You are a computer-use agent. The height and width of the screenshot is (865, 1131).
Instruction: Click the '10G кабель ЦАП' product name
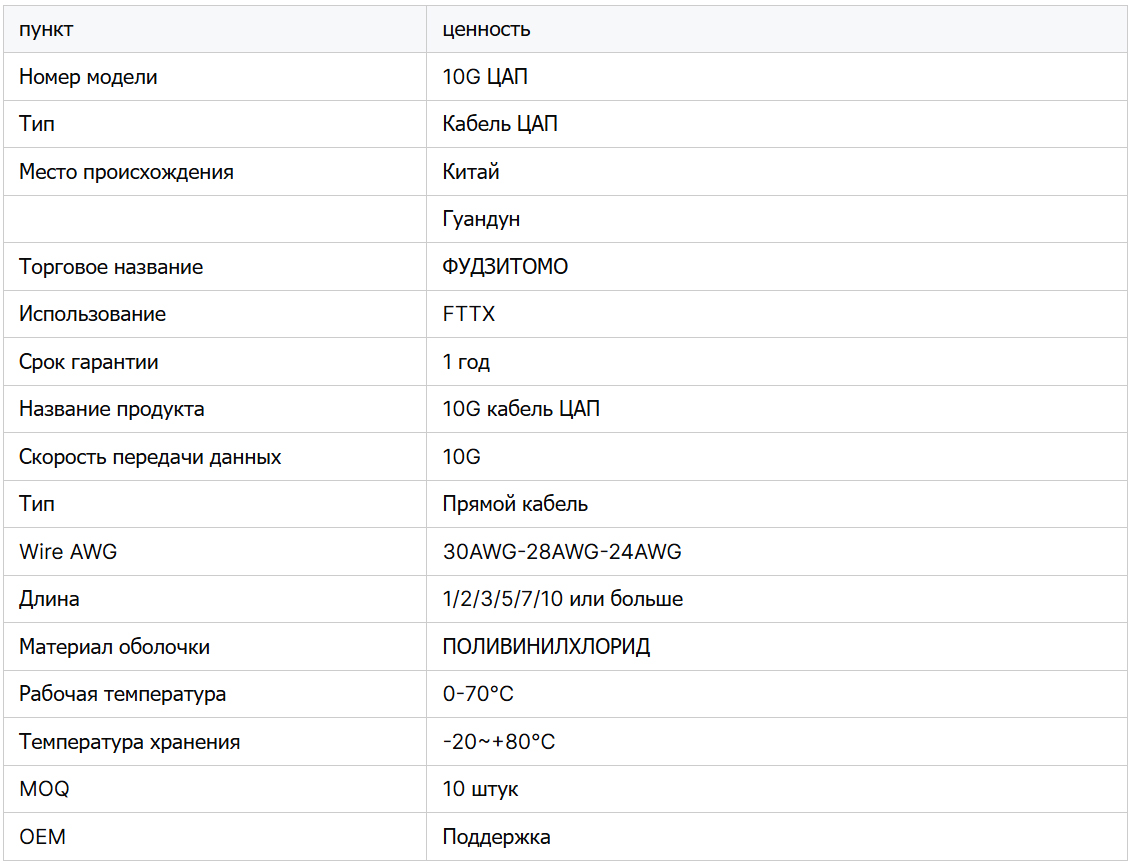tap(521, 409)
